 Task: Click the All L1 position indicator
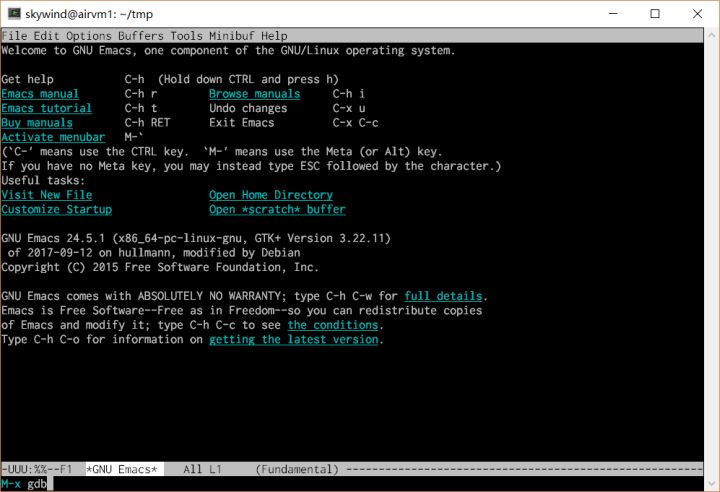click(202, 469)
